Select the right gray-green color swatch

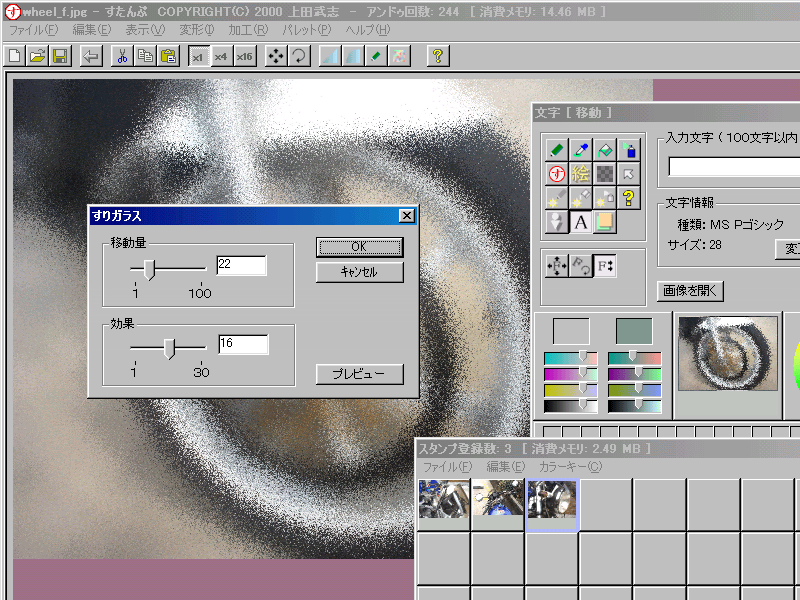[634, 331]
